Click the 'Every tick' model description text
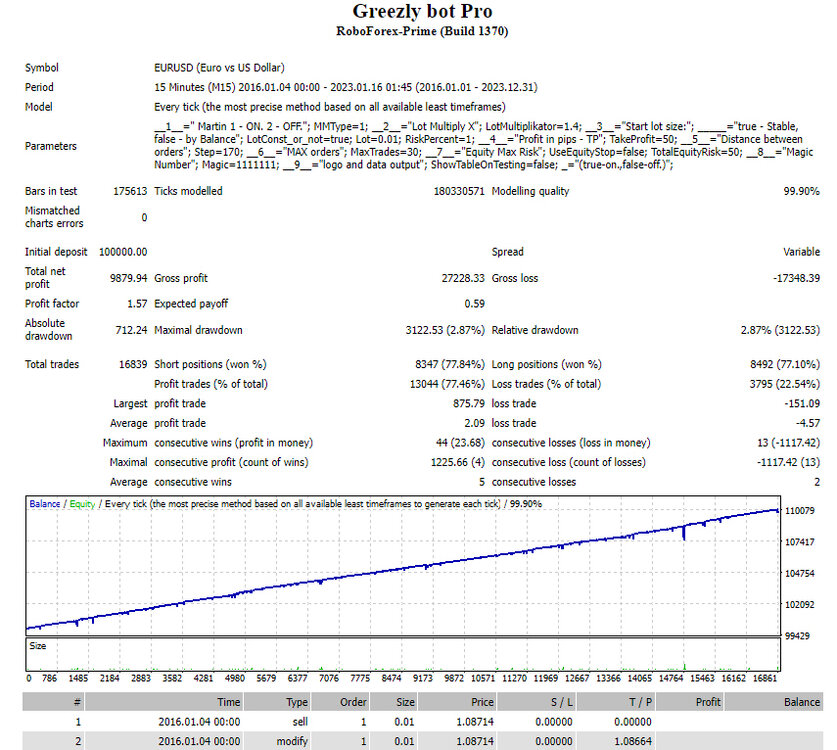This screenshot has height=750, width=837. (330, 107)
